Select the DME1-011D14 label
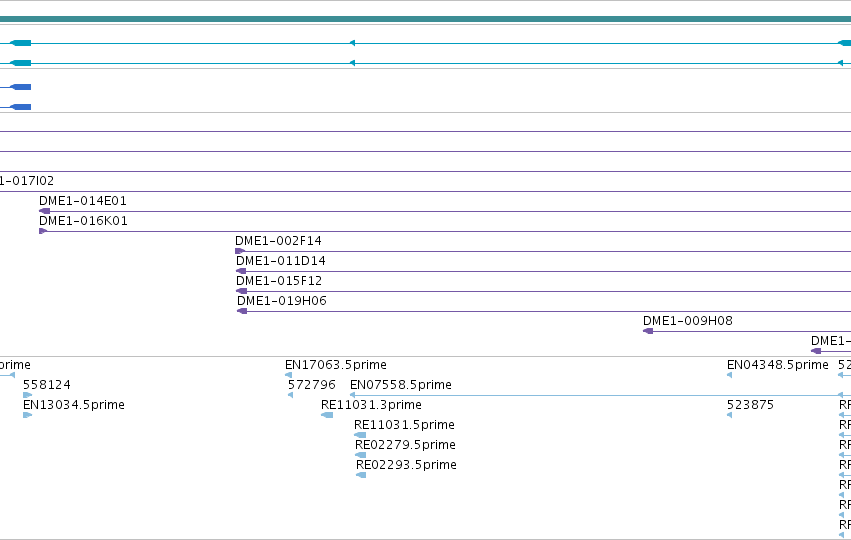The image size is (851, 540). coord(281,261)
